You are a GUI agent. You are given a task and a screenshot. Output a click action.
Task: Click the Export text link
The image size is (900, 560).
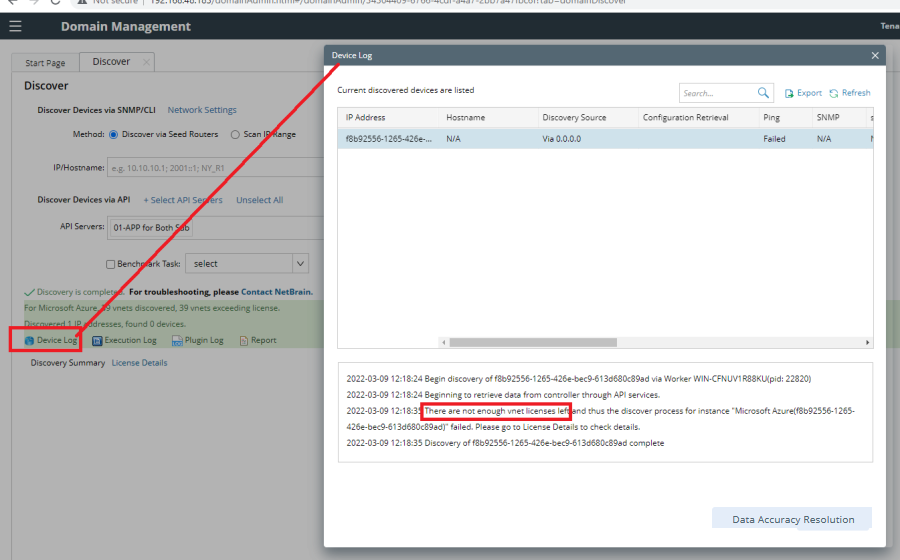pyautogui.click(x=809, y=93)
